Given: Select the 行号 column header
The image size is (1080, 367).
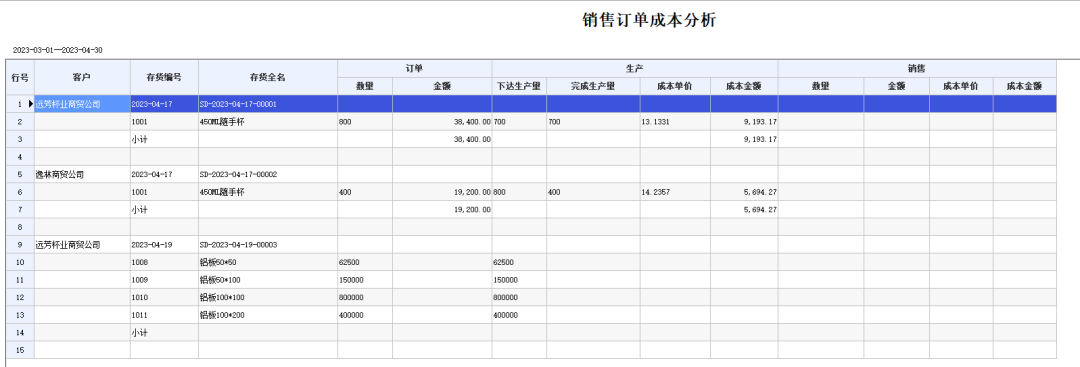Looking at the screenshot, I should click(20, 77).
